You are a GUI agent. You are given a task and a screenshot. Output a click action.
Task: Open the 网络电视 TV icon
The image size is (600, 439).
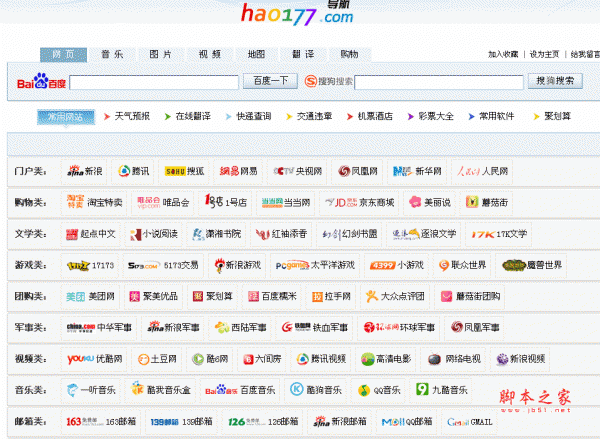(x=434, y=359)
